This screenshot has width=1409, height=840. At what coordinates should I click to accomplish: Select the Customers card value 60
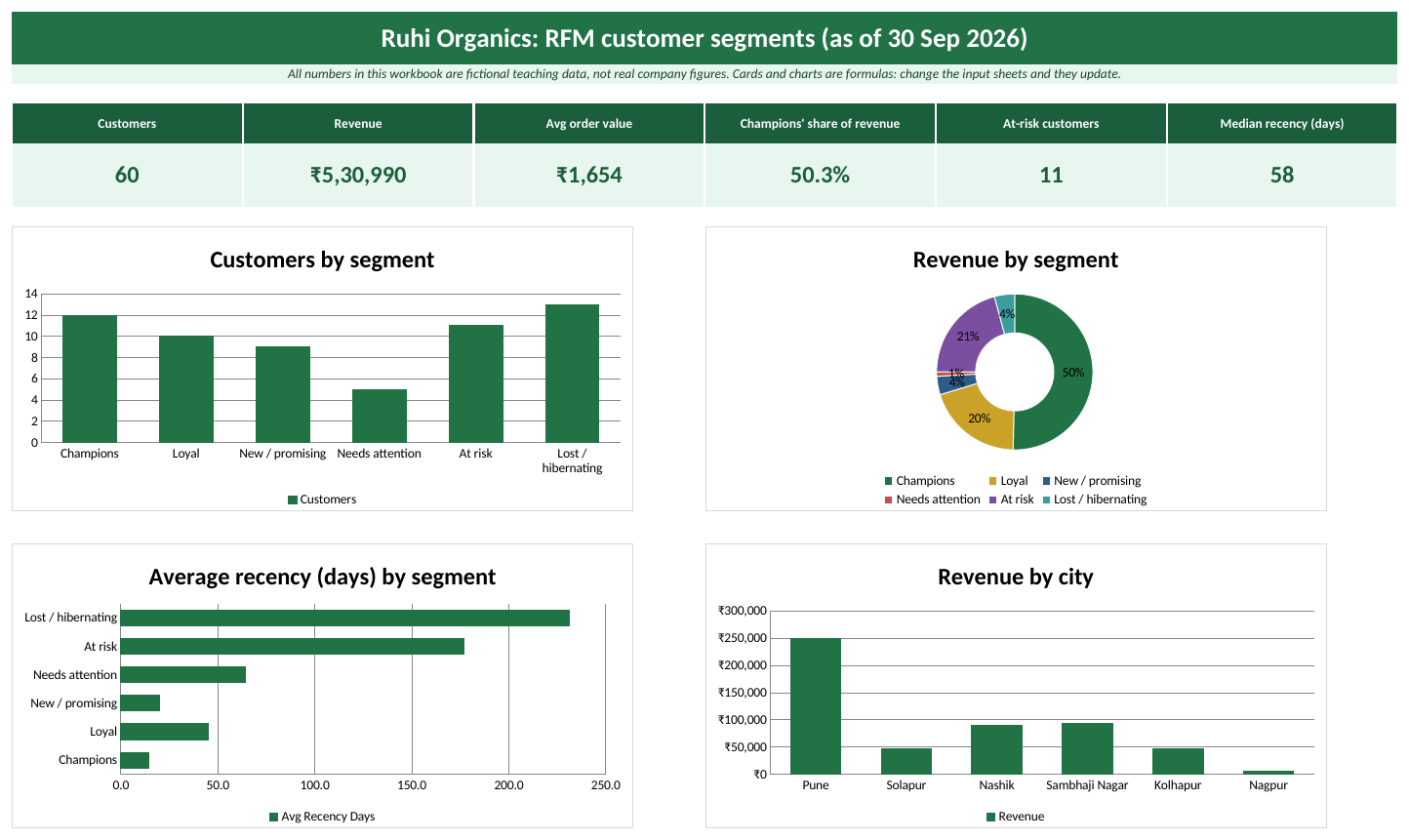[127, 175]
